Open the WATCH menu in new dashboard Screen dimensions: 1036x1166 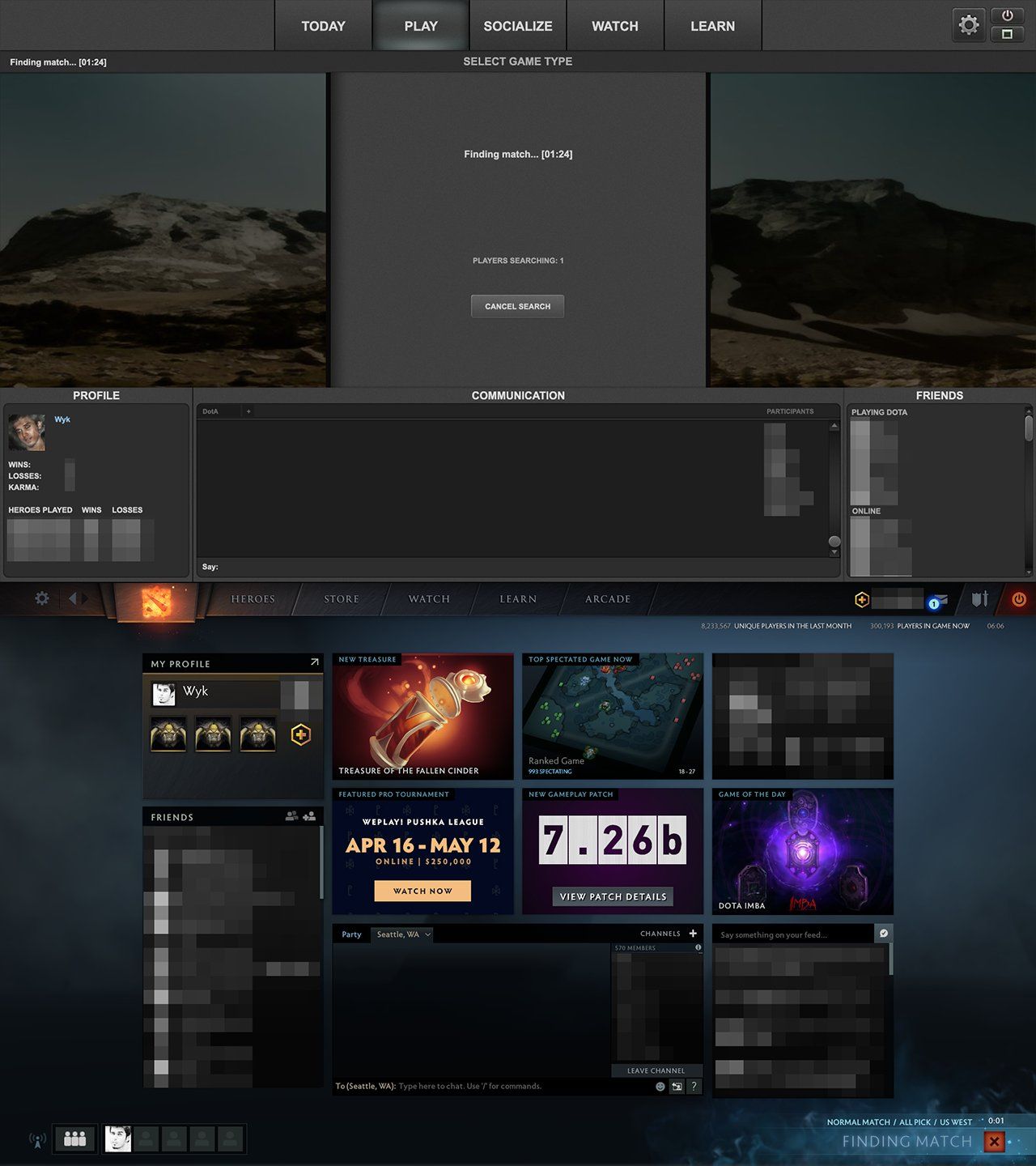[x=429, y=599]
